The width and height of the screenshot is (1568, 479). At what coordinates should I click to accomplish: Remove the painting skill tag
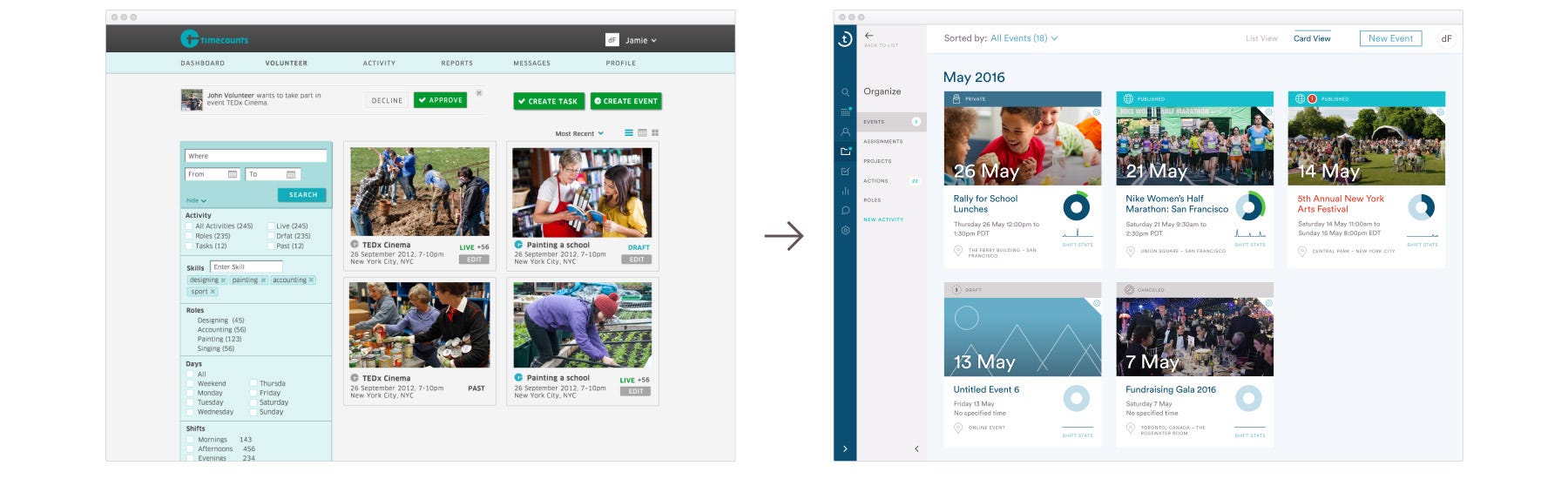(x=263, y=280)
